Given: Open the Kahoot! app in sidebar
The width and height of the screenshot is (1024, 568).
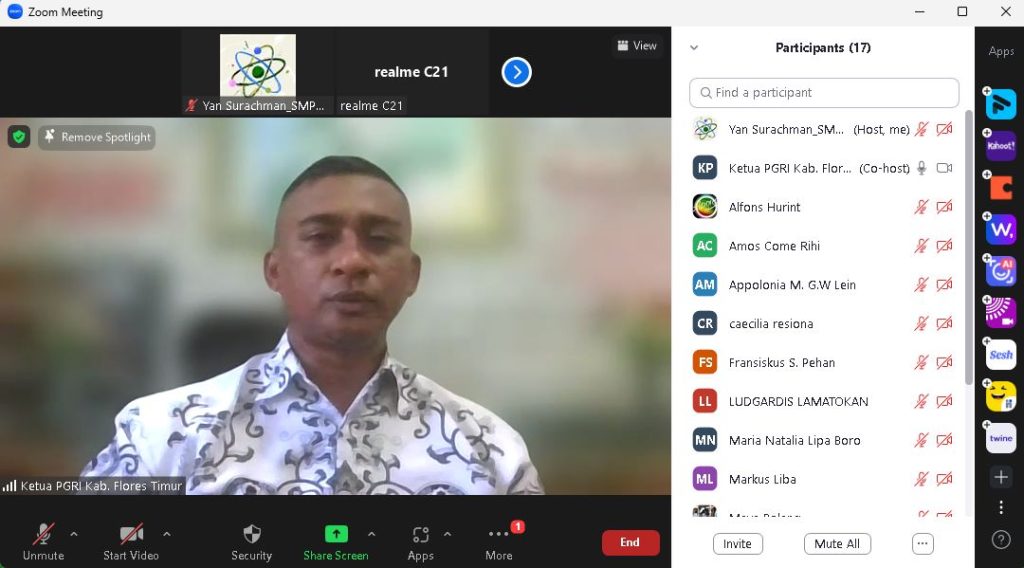Looking at the screenshot, I should tap(1001, 146).
